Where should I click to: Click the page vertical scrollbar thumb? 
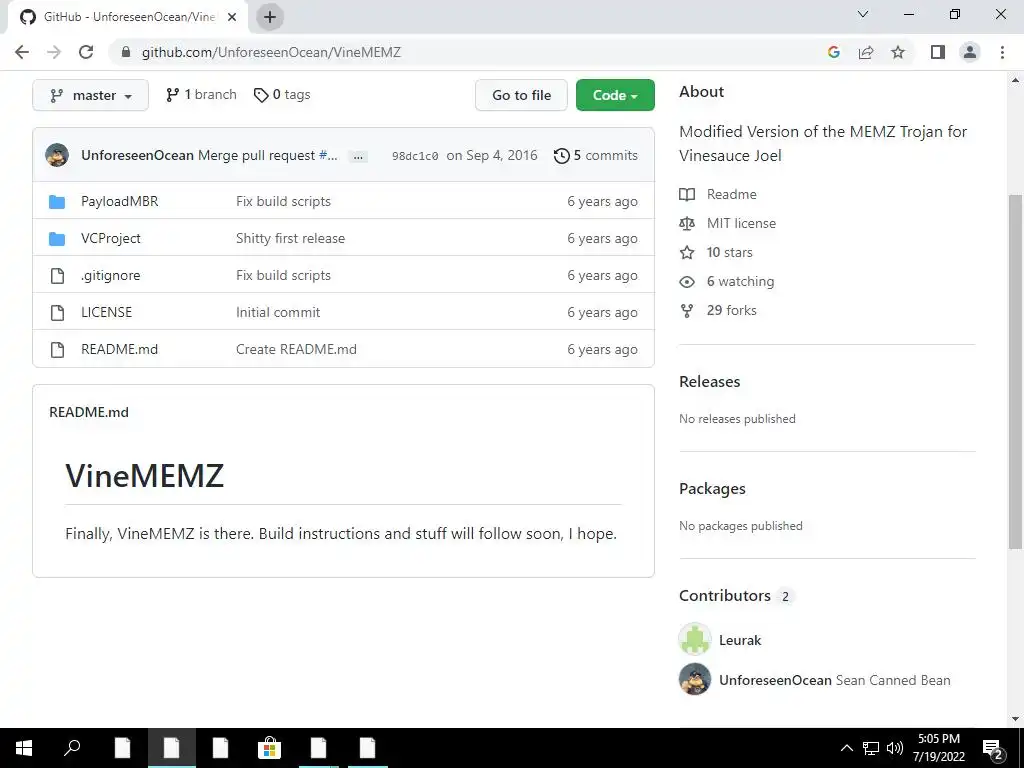[x=1015, y=371]
